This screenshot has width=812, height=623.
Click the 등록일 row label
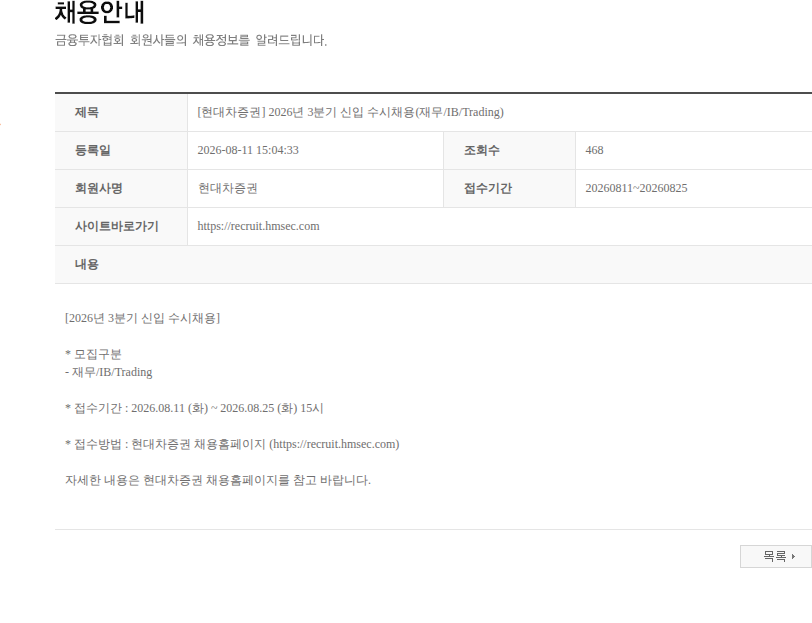93,150
